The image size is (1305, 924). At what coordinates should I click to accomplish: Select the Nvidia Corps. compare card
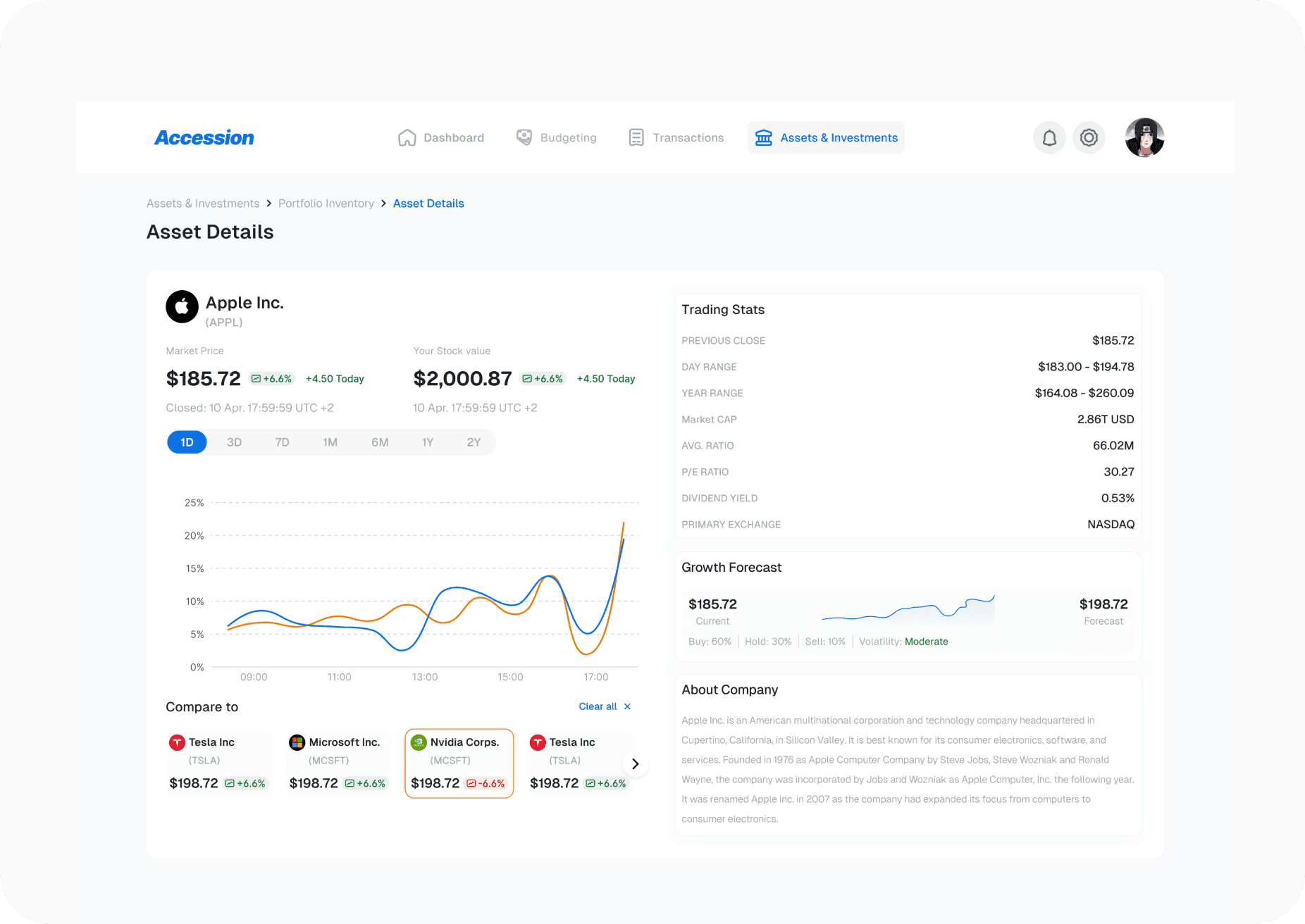[x=459, y=763]
